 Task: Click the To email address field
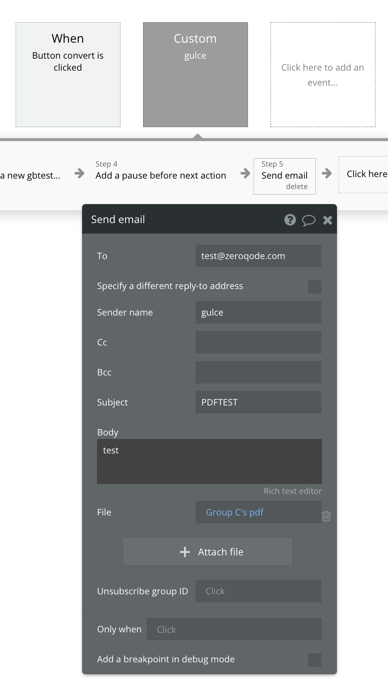pyautogui.click(x=258, y=256)
